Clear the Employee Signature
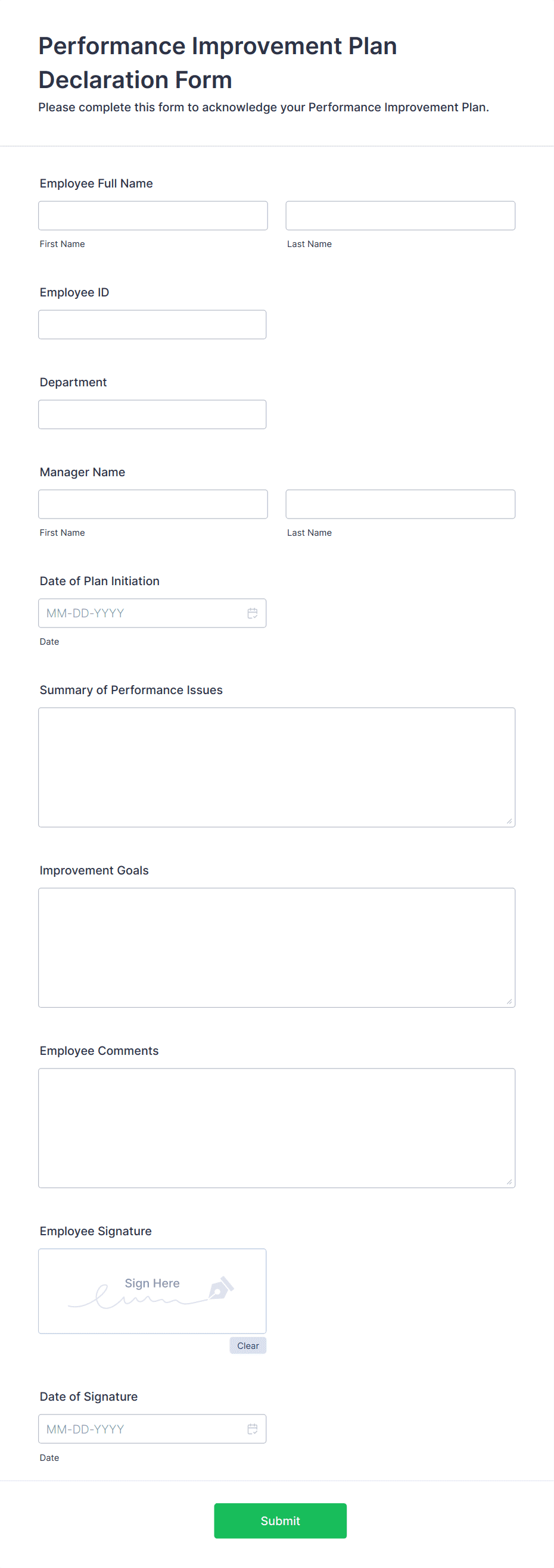This screenshot has width=554, height=1568. coord(247,1346)
